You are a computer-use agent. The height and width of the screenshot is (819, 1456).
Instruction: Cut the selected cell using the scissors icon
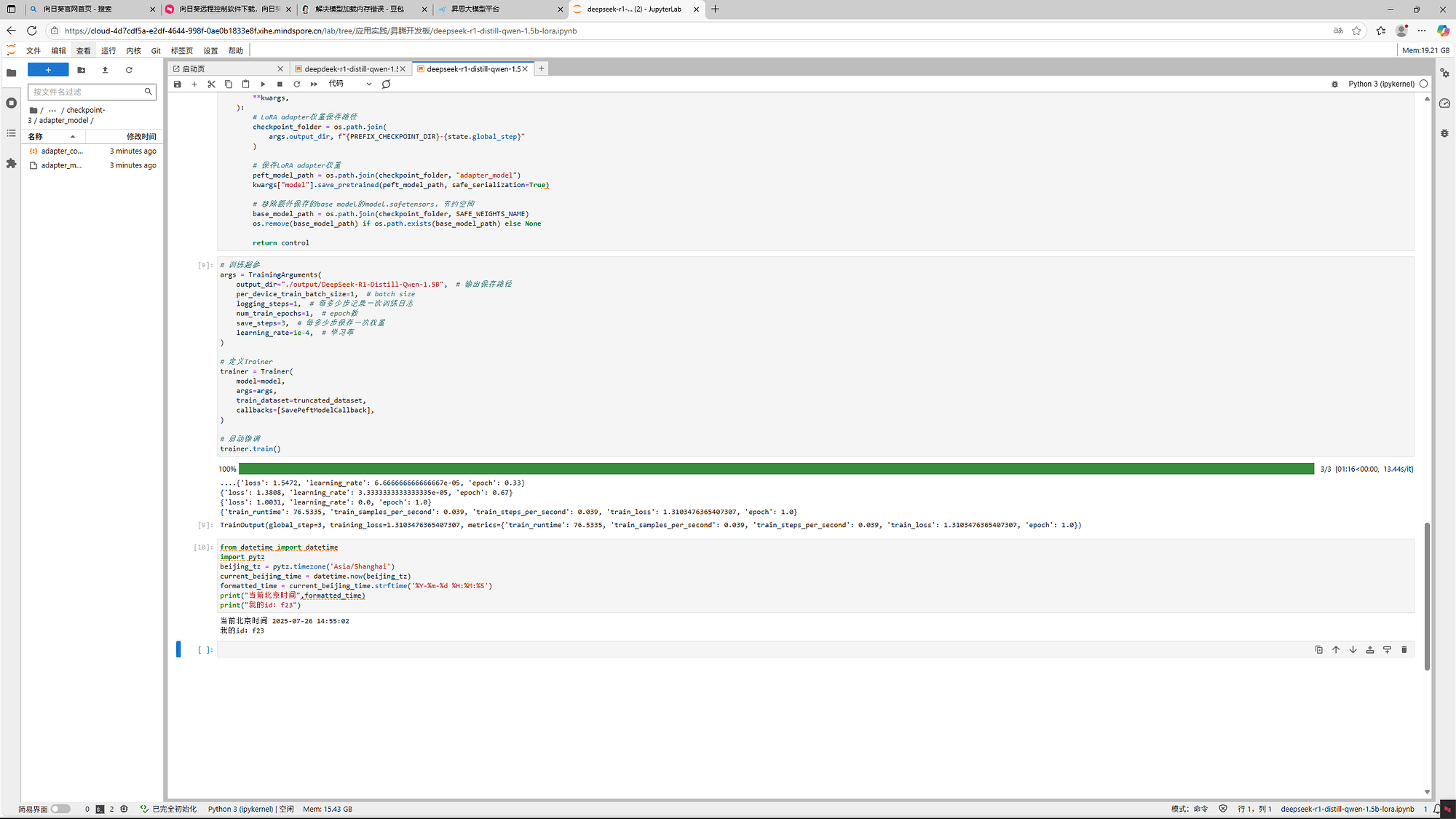[x=211, y=84]
